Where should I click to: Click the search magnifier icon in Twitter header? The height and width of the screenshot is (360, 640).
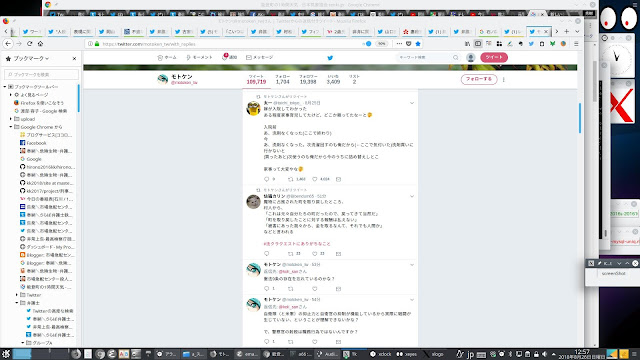point(456,58)
